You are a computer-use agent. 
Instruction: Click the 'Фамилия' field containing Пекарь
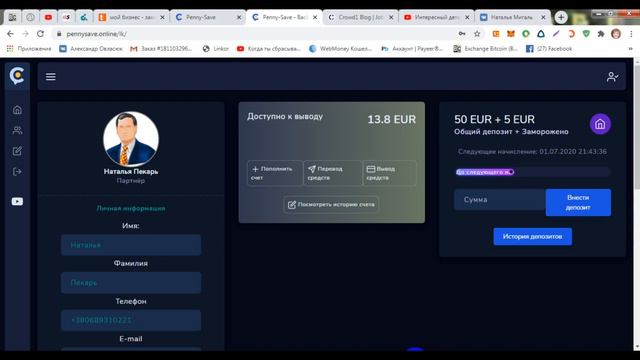(x=131, y=282)
